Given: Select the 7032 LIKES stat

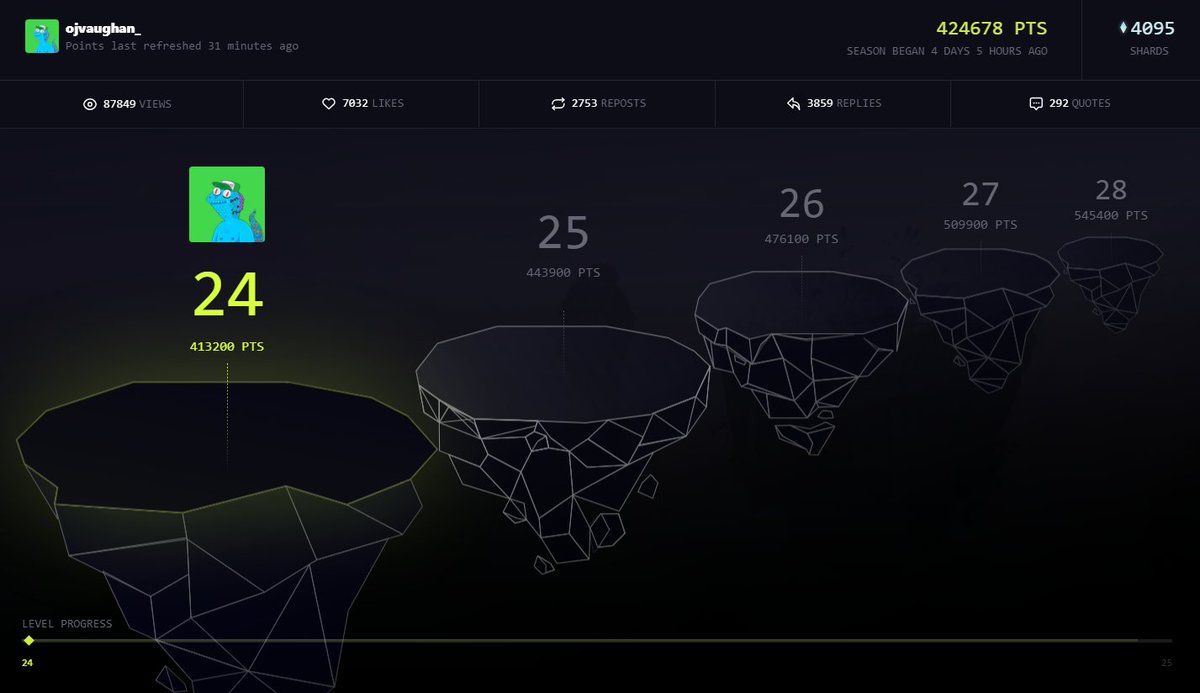Looking at the screenshot, I should (x=362, y=103).
